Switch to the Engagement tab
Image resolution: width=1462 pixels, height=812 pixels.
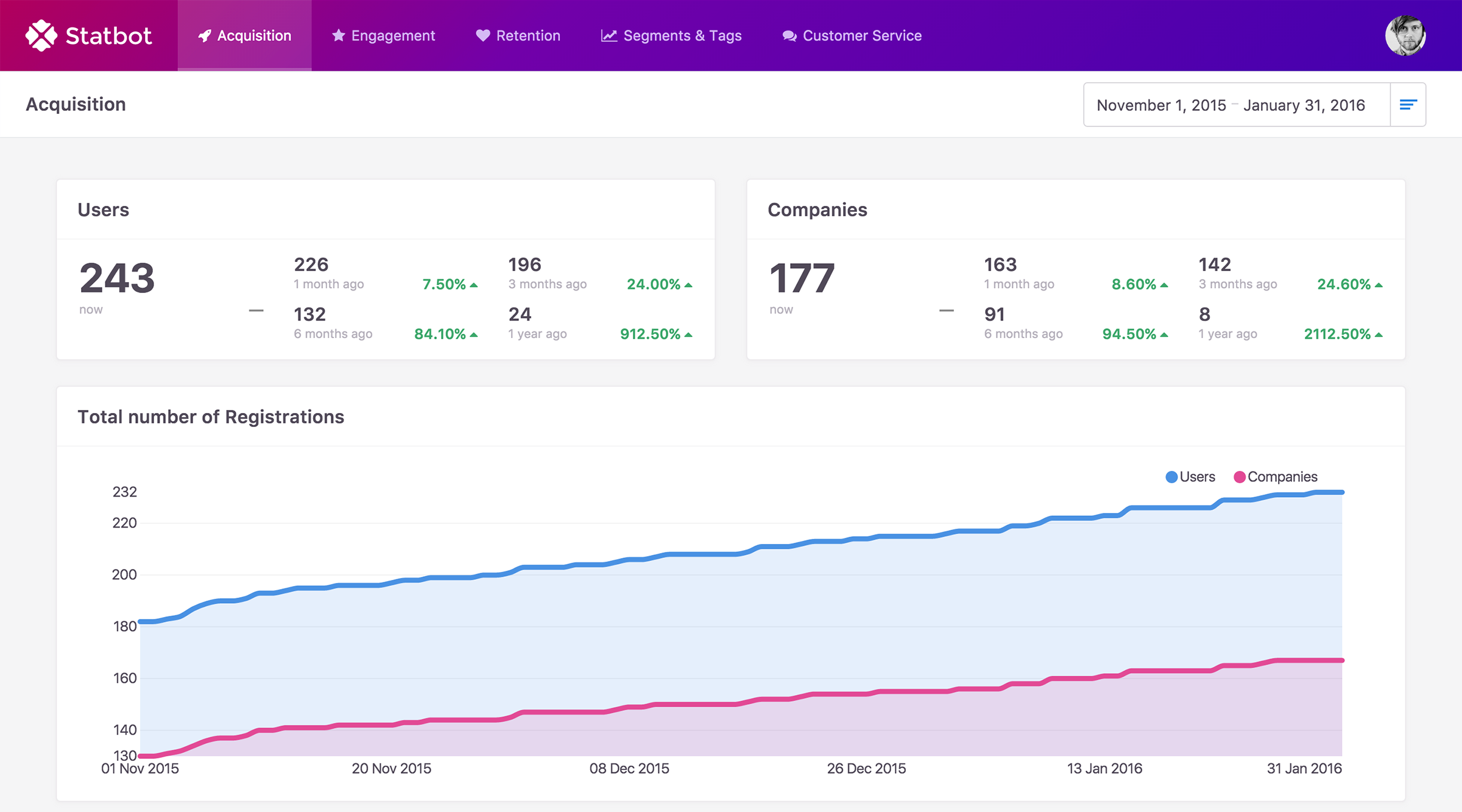[x=392, y=35]
